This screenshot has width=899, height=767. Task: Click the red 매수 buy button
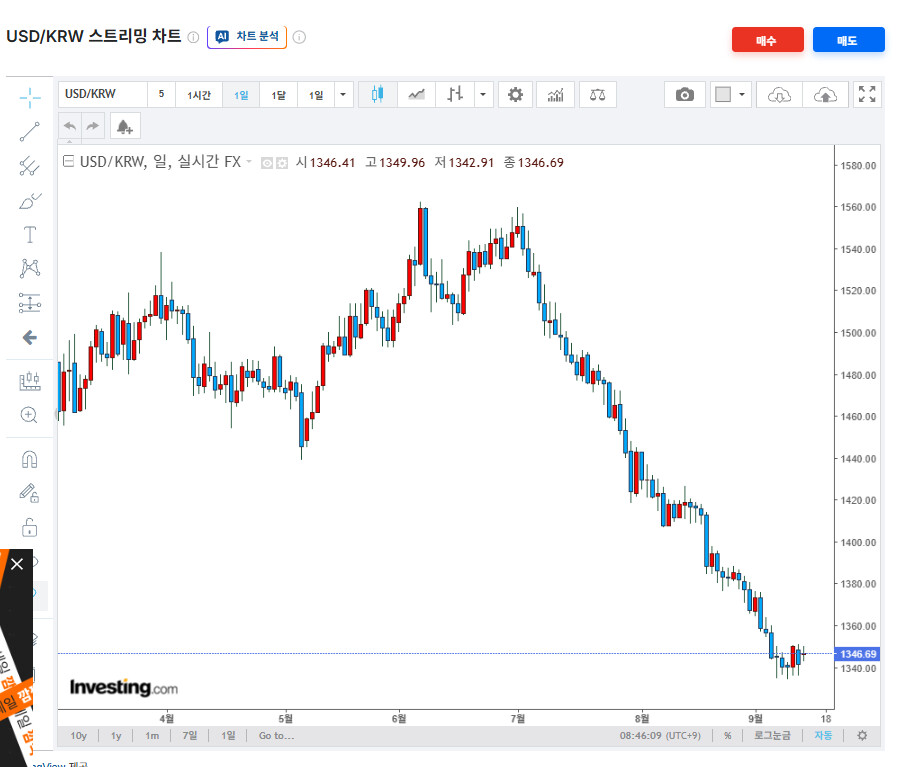[x=767, y=40]
